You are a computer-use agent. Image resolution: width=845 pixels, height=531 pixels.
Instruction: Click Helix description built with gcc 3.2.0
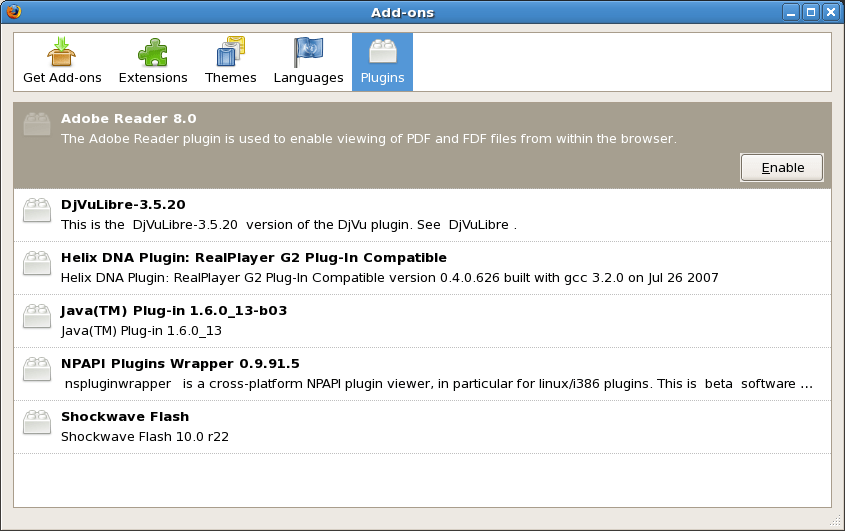pos(390,278)
